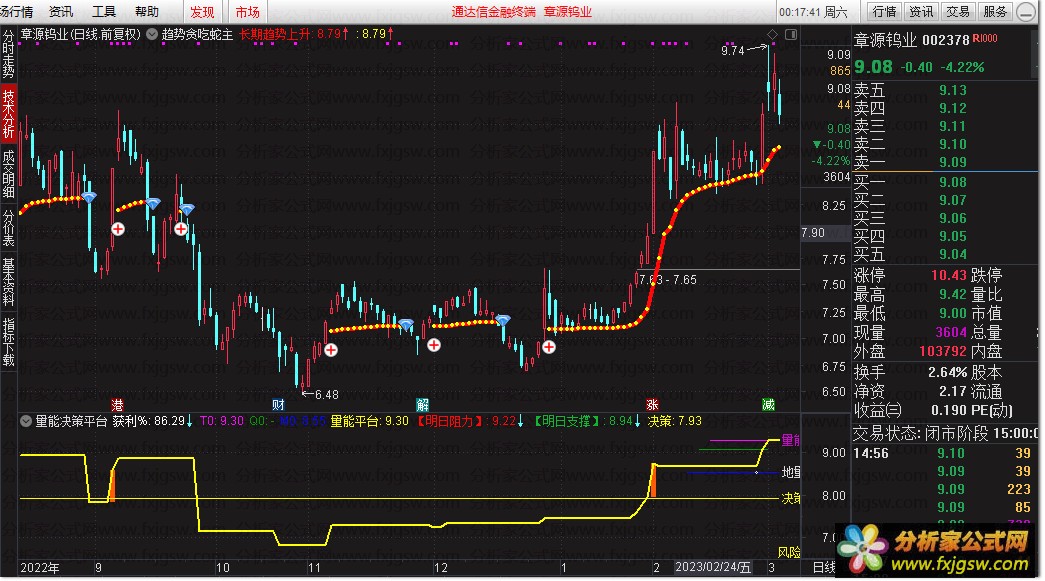Expand the 量能决策平台 indicator dropdown
Image resolution: width=1045 pixels, height=581 pixels.
pyautogui.click(x=26, y=421)
